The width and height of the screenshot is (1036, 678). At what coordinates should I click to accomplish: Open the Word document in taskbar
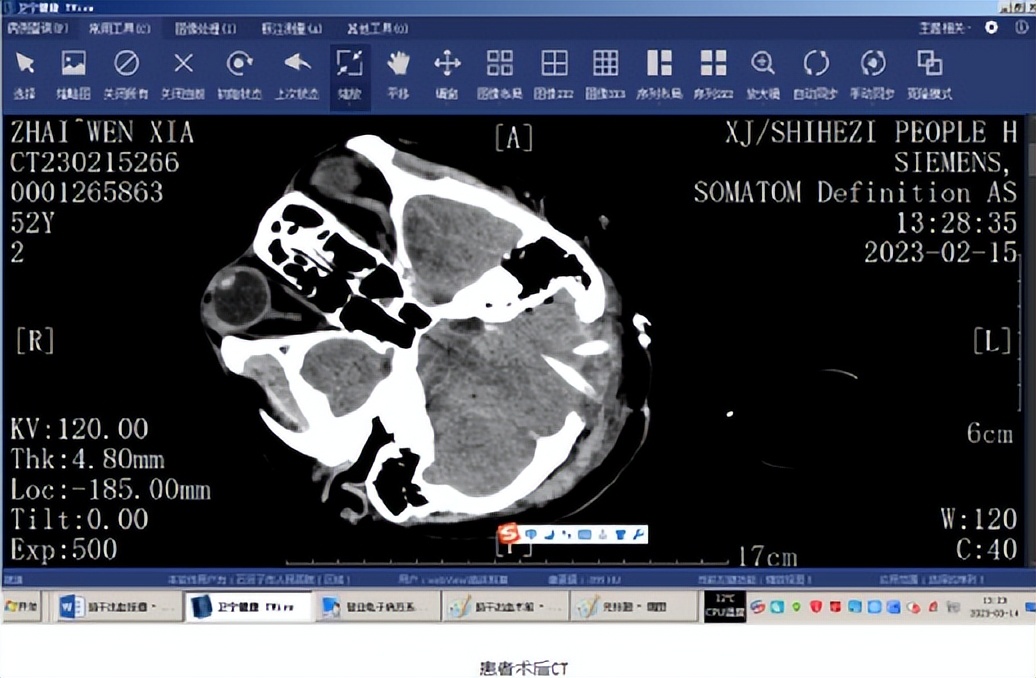(107, 607)
